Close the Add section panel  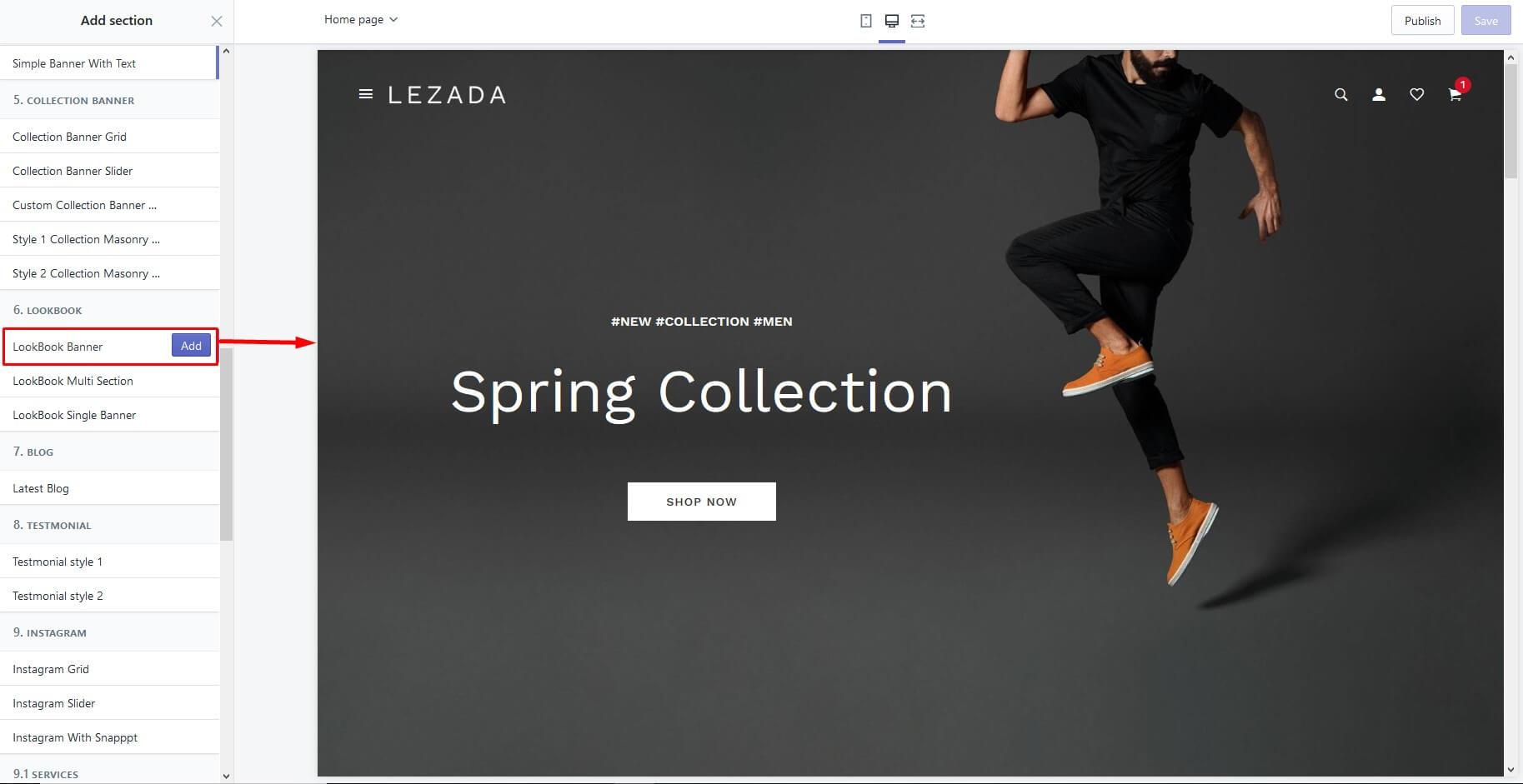tap(217, 21)
